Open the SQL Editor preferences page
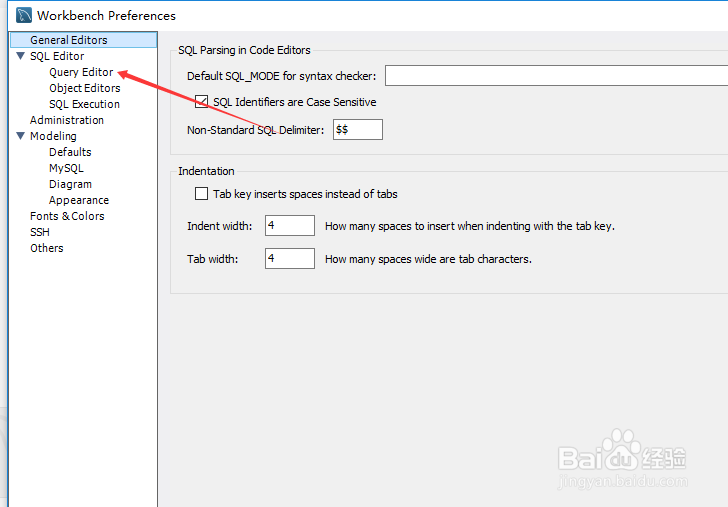Screen dimensions: 728x507 tap(57, 56)
